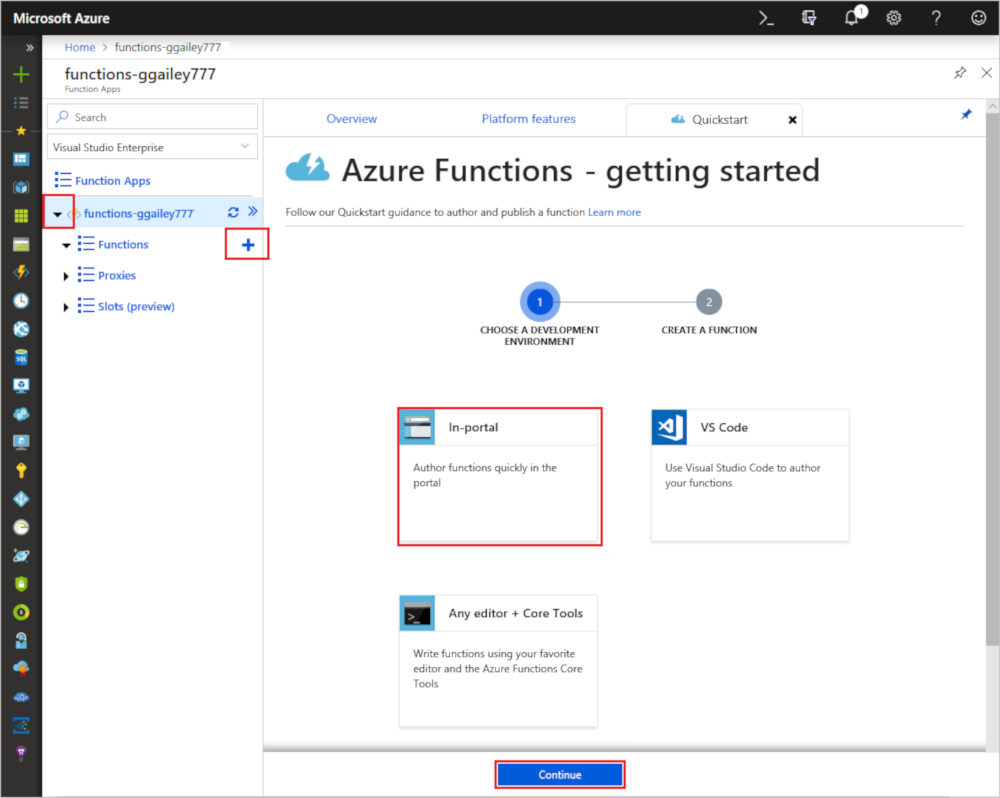Click the plus icon to add a function
This screenshot has height=798, width=1000.
click(248, 245)
